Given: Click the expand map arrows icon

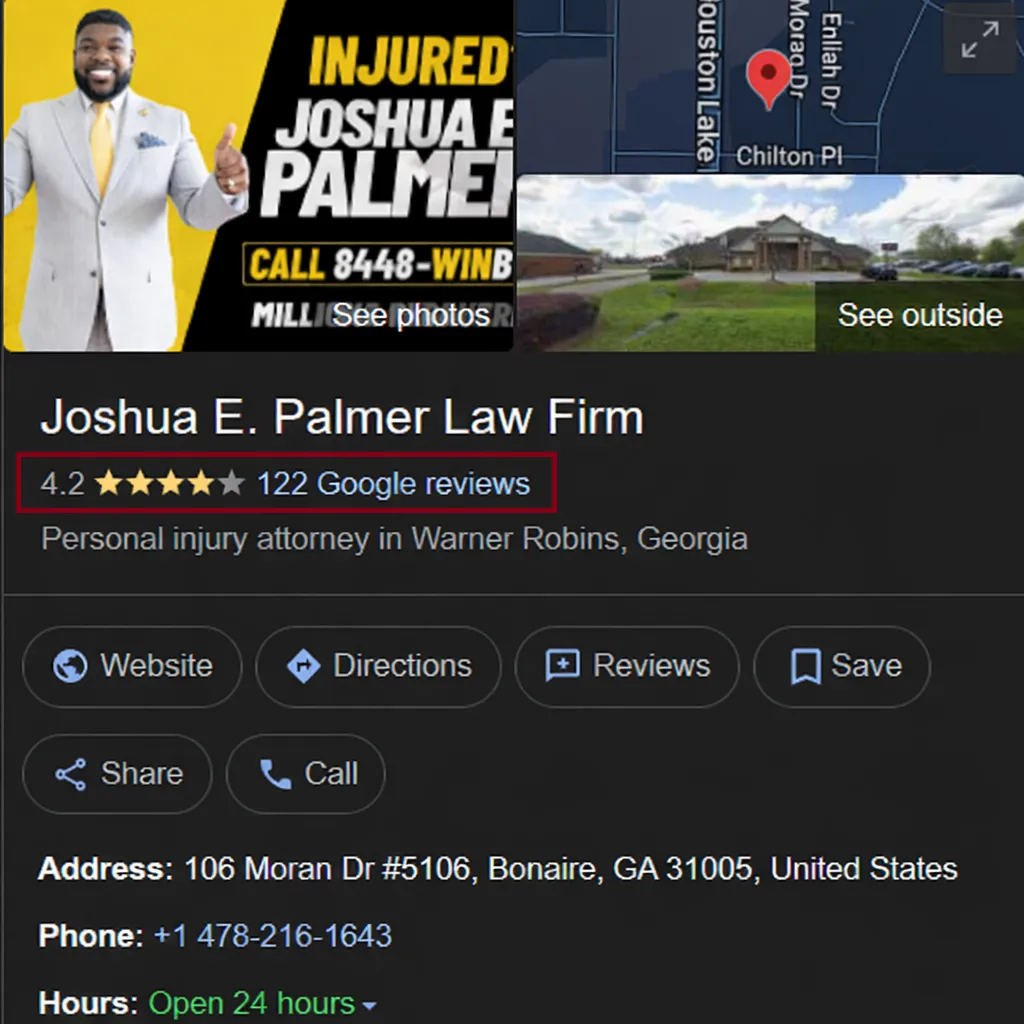Looking at the screenshot, I should pos(980,40).
